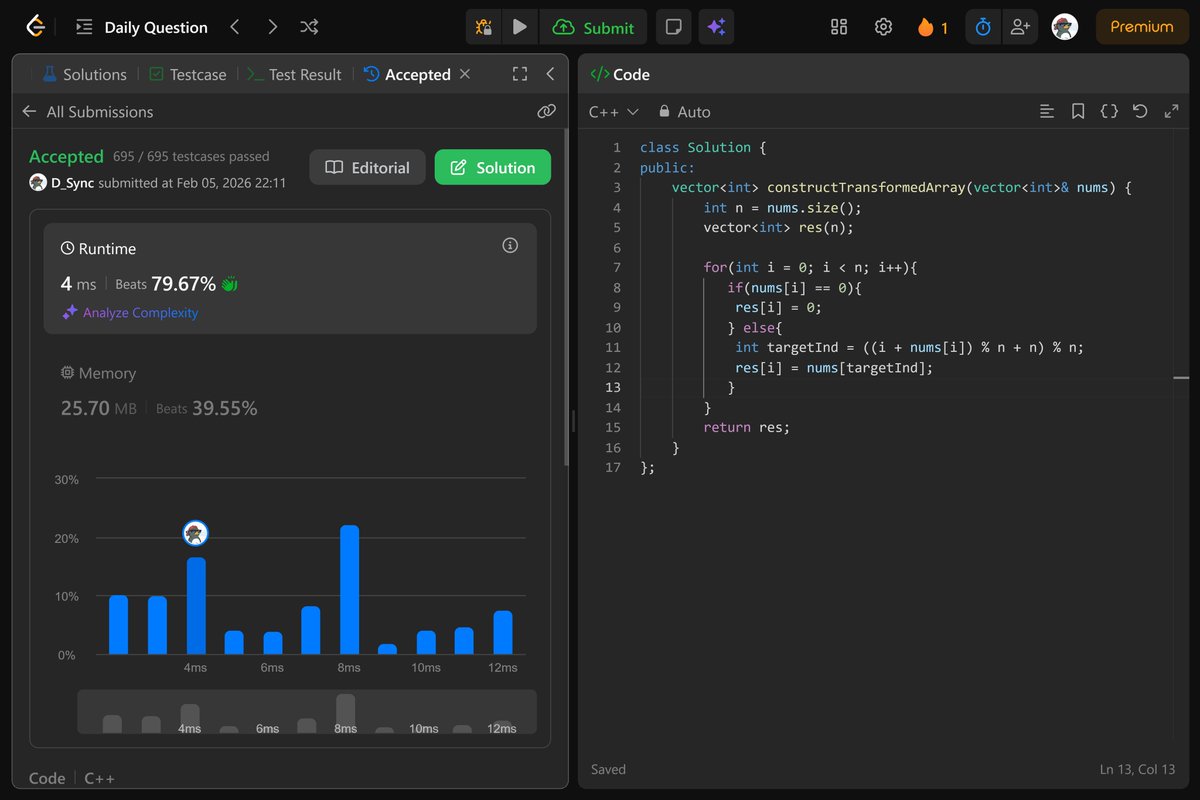The height and width of the screenshot is (800, 1200).
Task: Open settings gear icon
Action: tap(883, 27)
